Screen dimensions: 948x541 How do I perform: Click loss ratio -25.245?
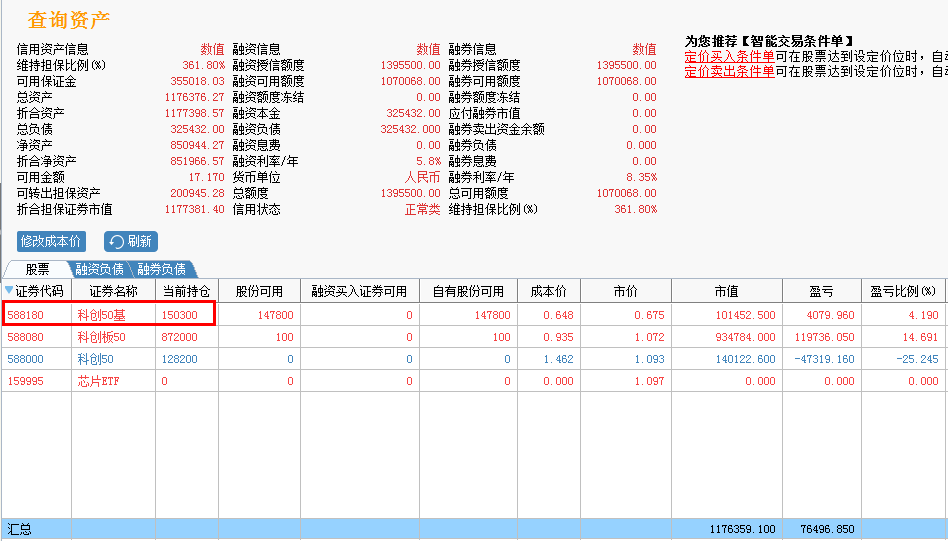(918, 359)
